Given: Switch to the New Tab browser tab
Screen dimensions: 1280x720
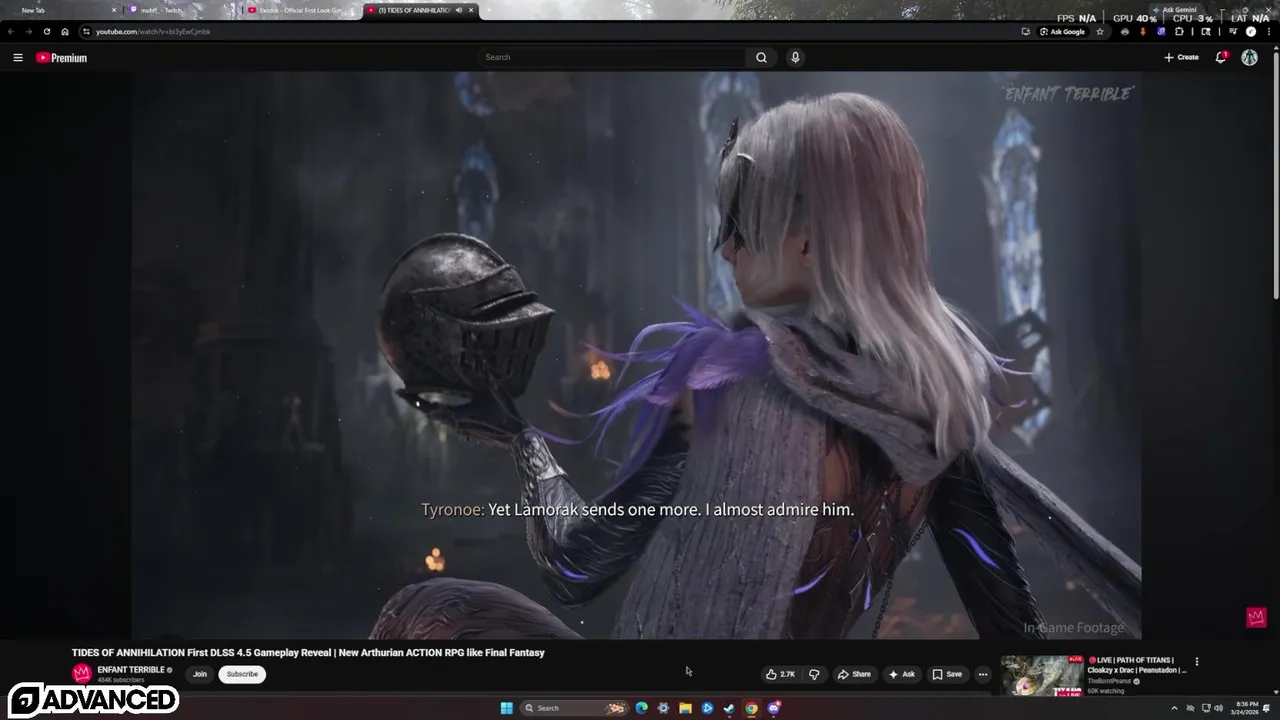Looking at the screenshot, I should [60, 10].
